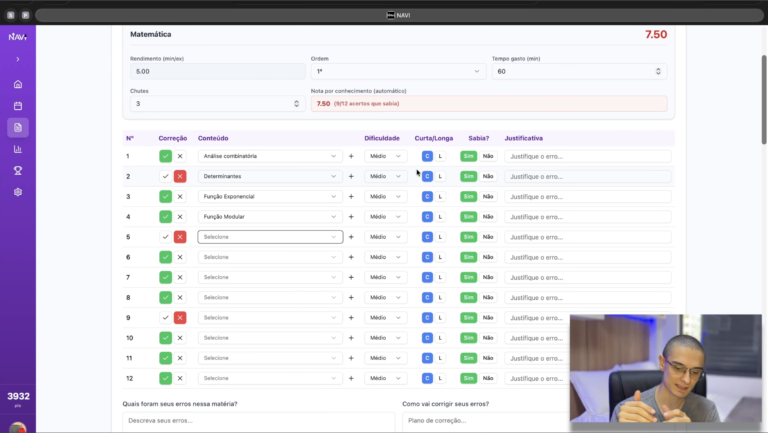Open Dificuldade dropdown for question 1
This screenshot has height=433, width=768.
pos(385,156)
